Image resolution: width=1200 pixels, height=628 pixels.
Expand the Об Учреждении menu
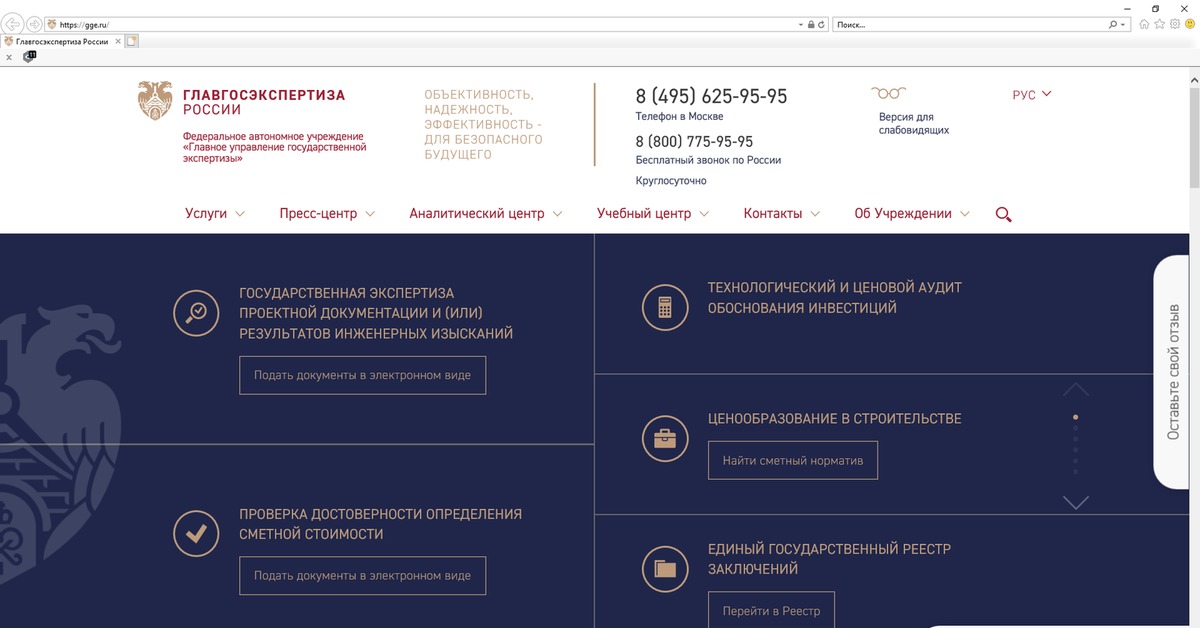point(911,214)
